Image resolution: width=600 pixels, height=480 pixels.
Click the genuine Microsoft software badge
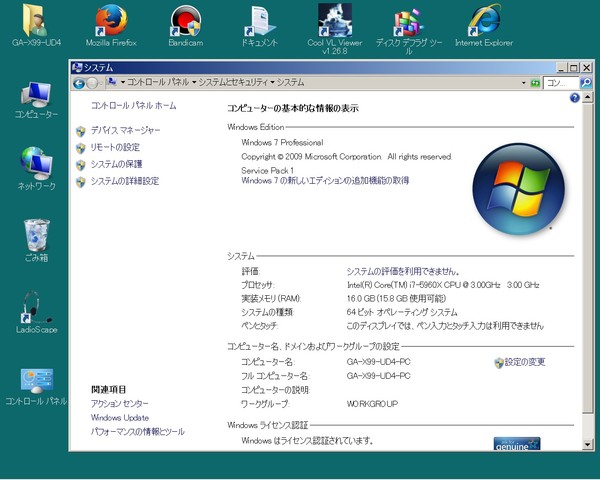coord(517,444)
